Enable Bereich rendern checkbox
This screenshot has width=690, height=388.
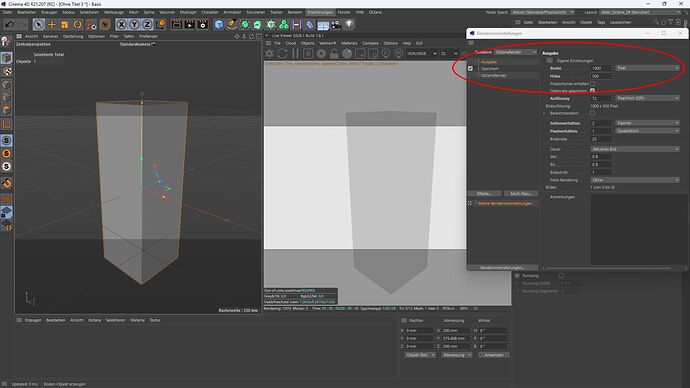593,113
